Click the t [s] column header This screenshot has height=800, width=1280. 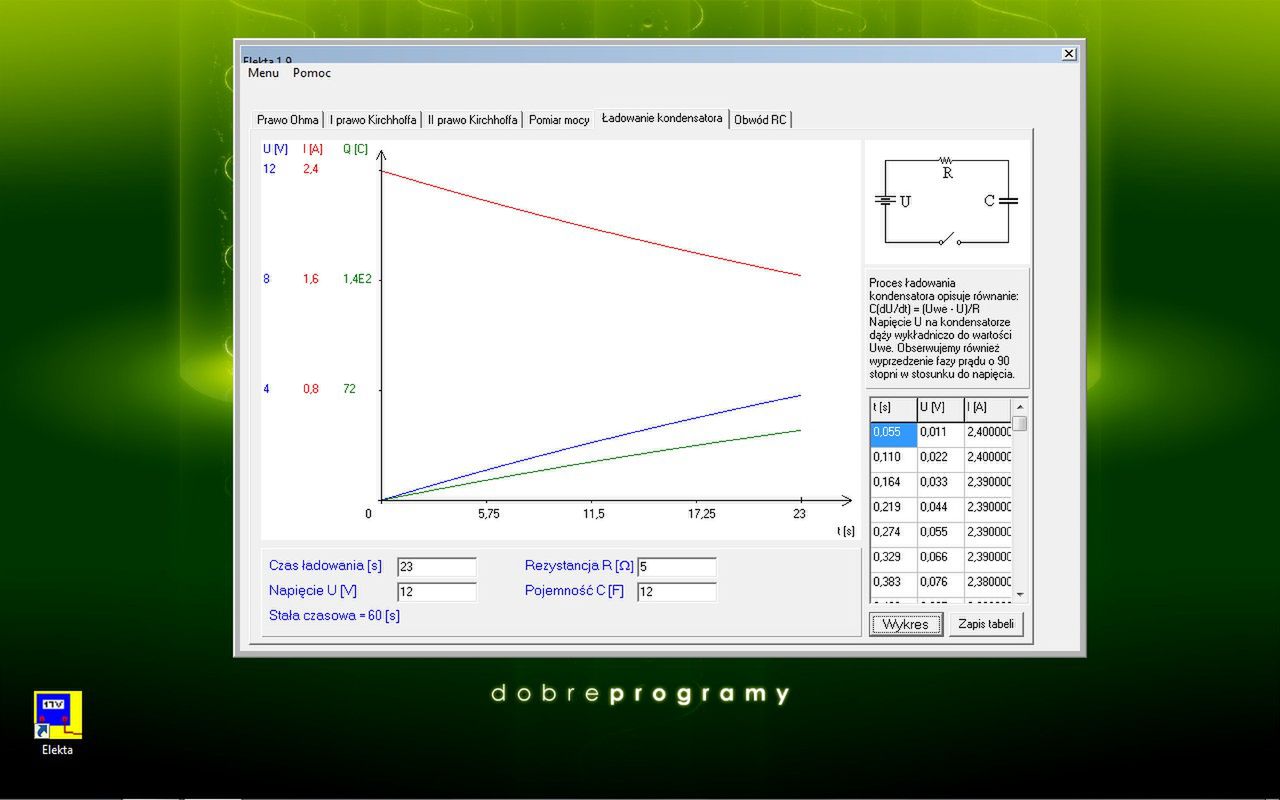point(892,408)
